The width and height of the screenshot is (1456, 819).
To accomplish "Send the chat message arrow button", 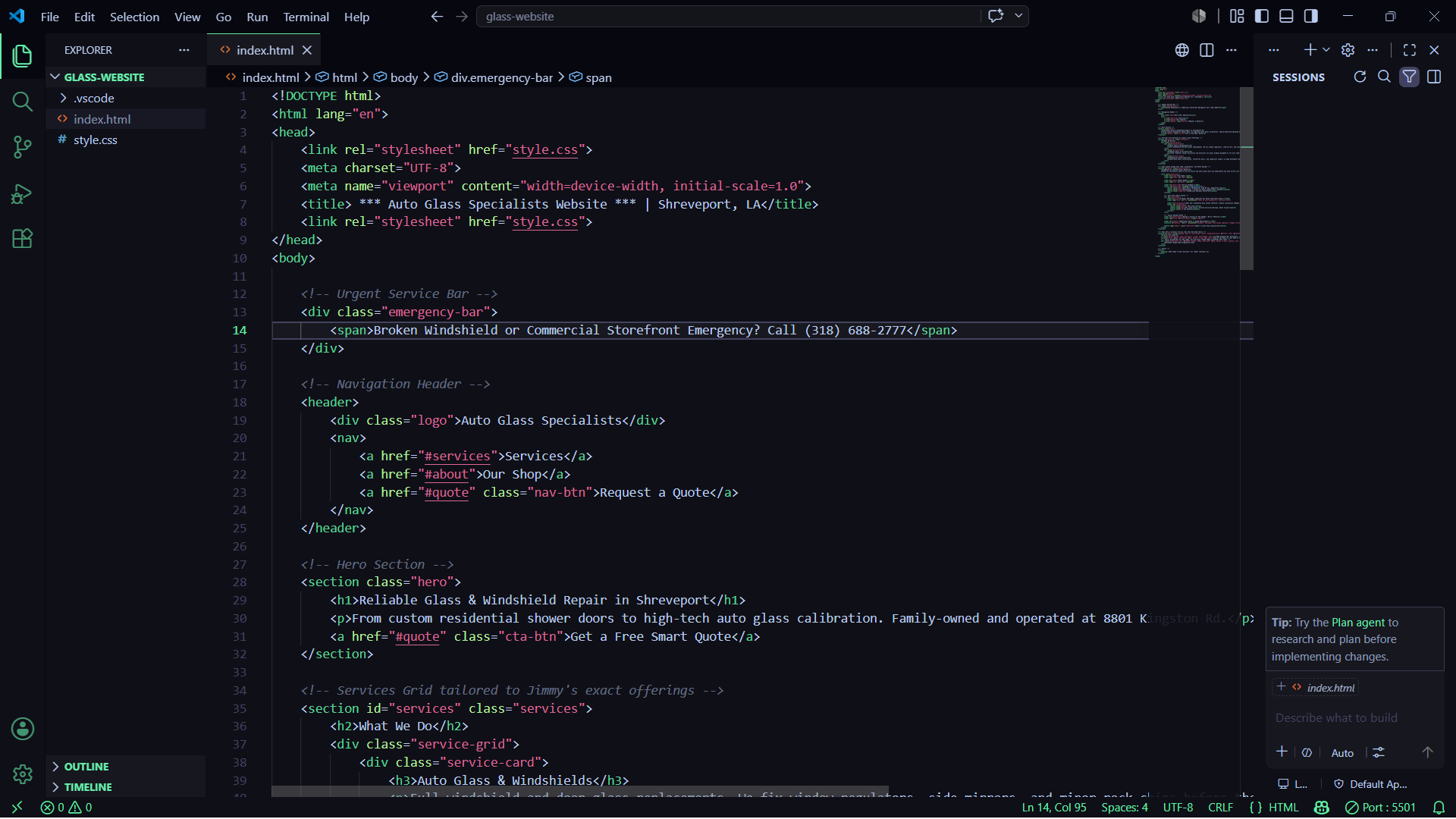I will pyautogui.click(x=1428, y=752).
